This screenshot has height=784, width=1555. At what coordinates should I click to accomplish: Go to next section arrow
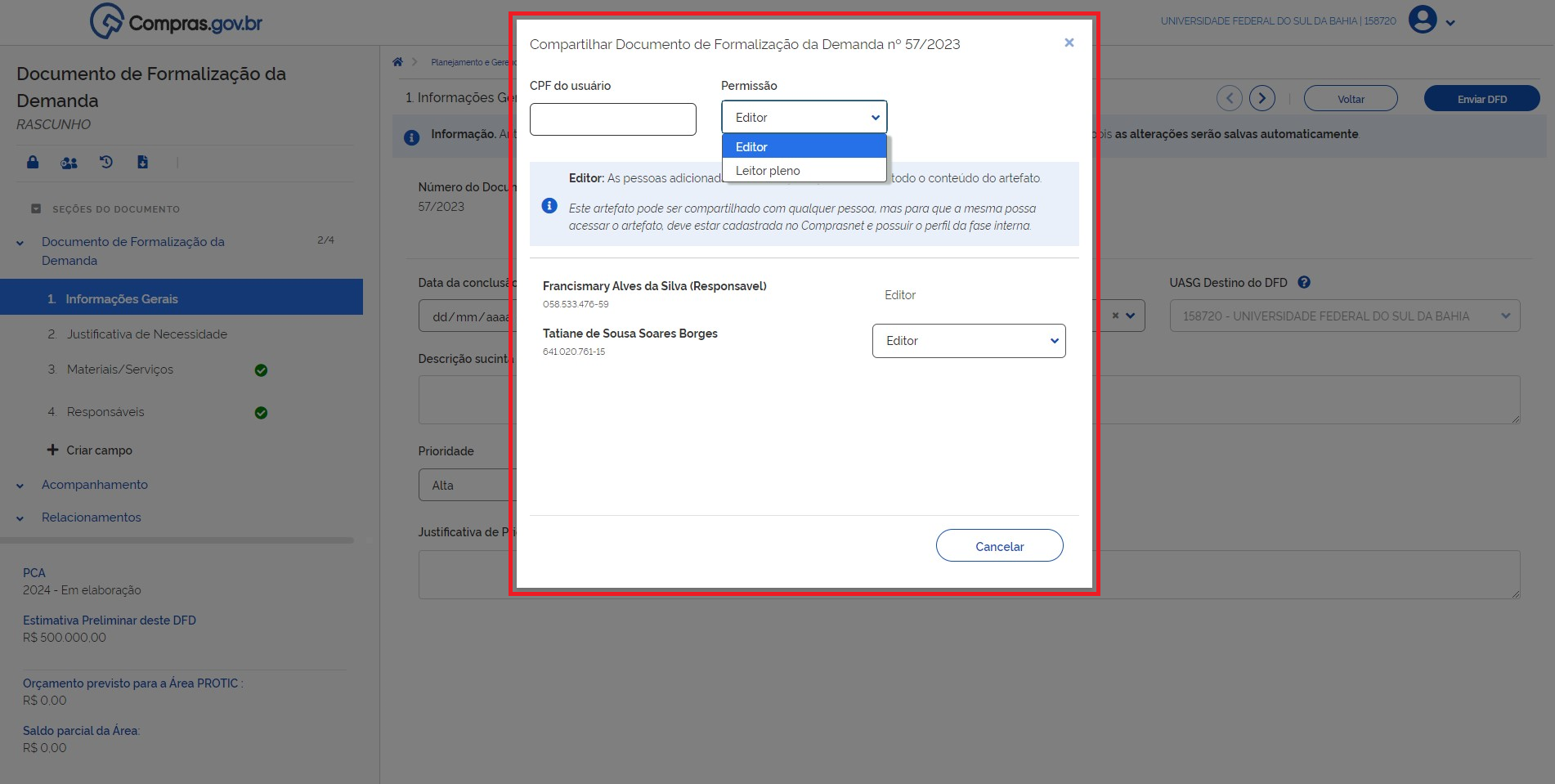coord(1261,99)
